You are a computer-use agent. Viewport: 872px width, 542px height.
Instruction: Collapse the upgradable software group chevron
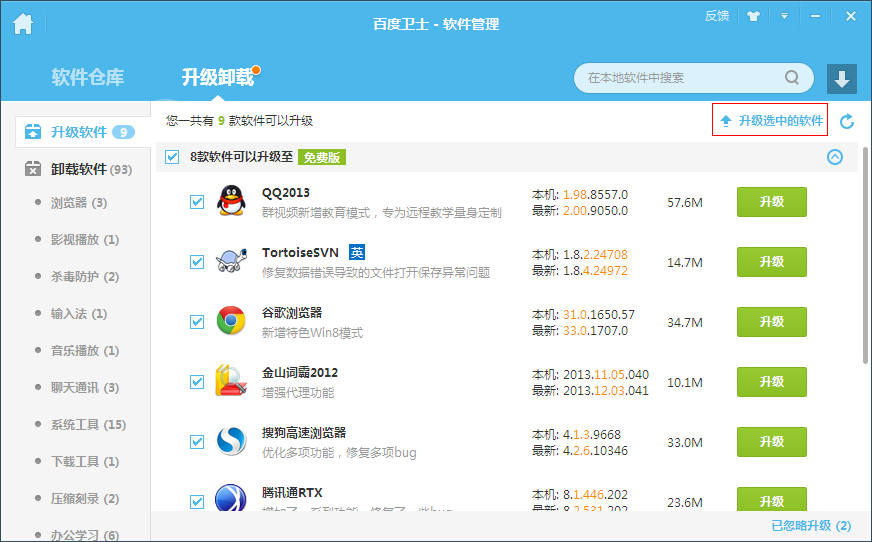pos(835,157)
